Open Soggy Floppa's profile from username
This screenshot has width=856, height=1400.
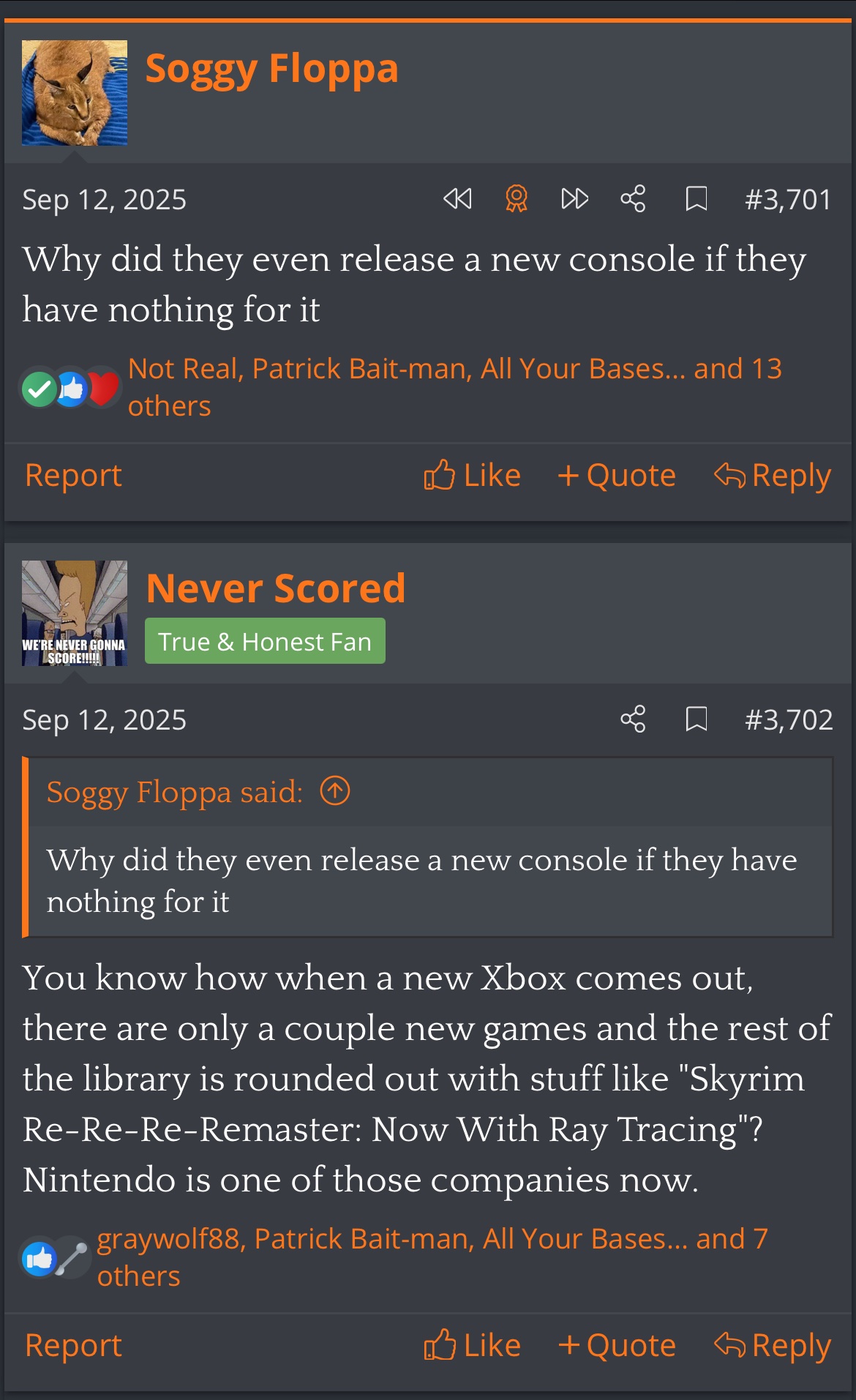coord(272,70)
